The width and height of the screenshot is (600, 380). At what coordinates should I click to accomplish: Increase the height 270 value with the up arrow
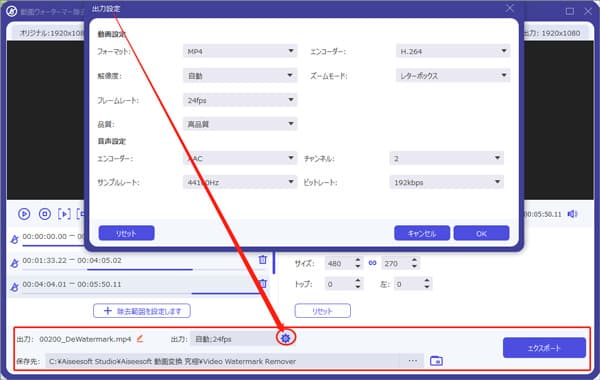[415, 260]
